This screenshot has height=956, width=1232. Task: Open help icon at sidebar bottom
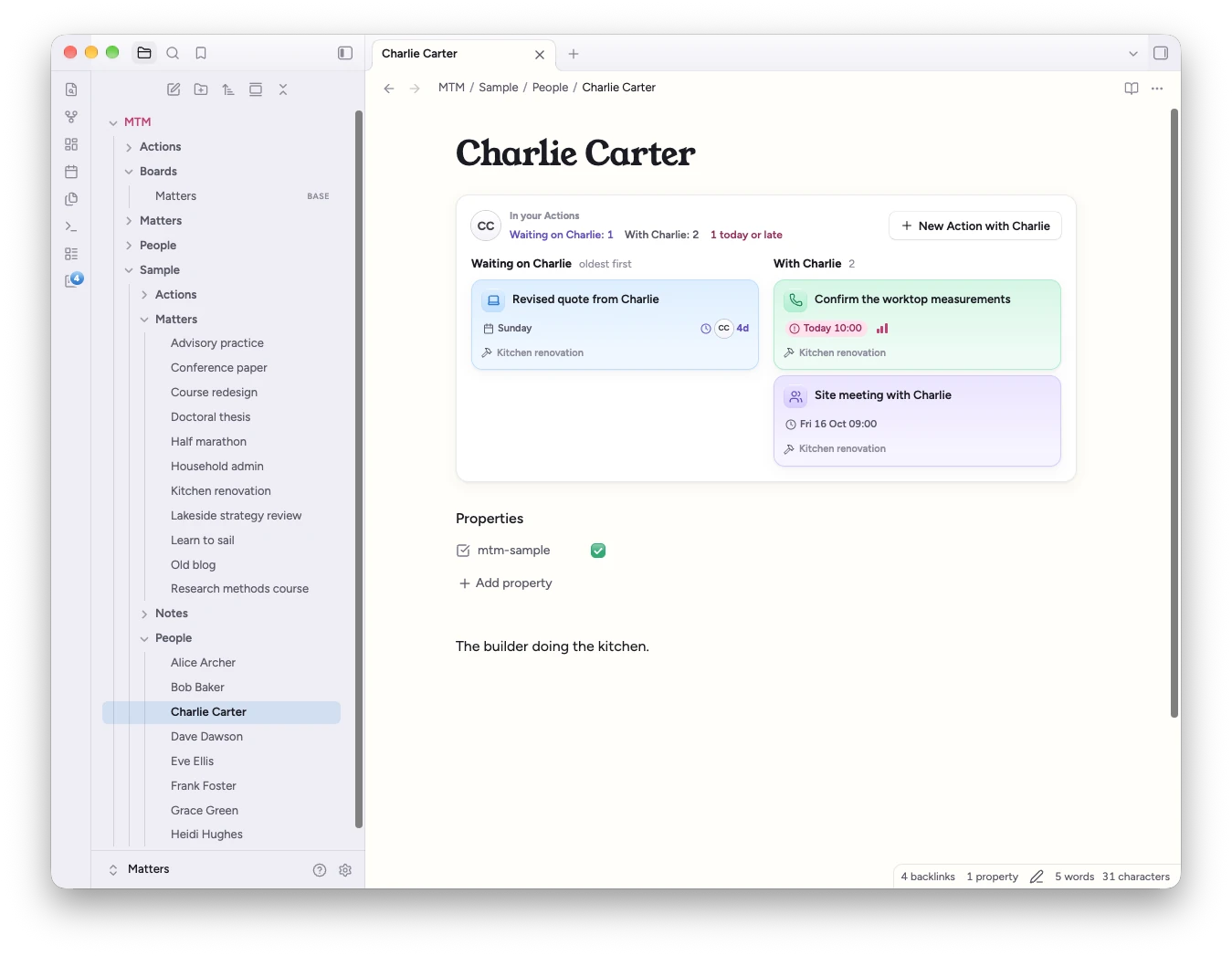click(320, 870)
